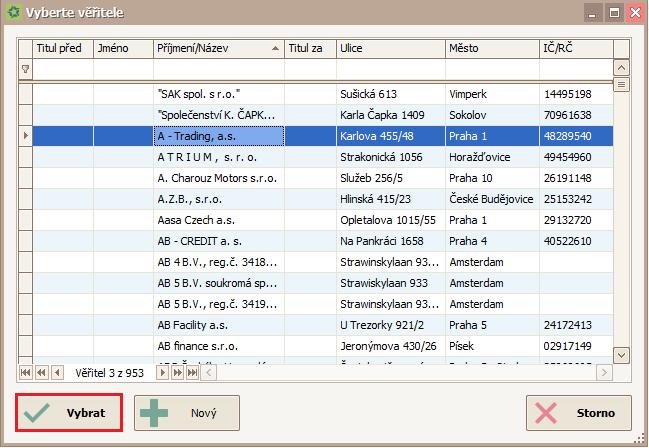Viewport: 649px width, 448px height.
Task: Sort by Ulice column header
Action: pos(391,48)
